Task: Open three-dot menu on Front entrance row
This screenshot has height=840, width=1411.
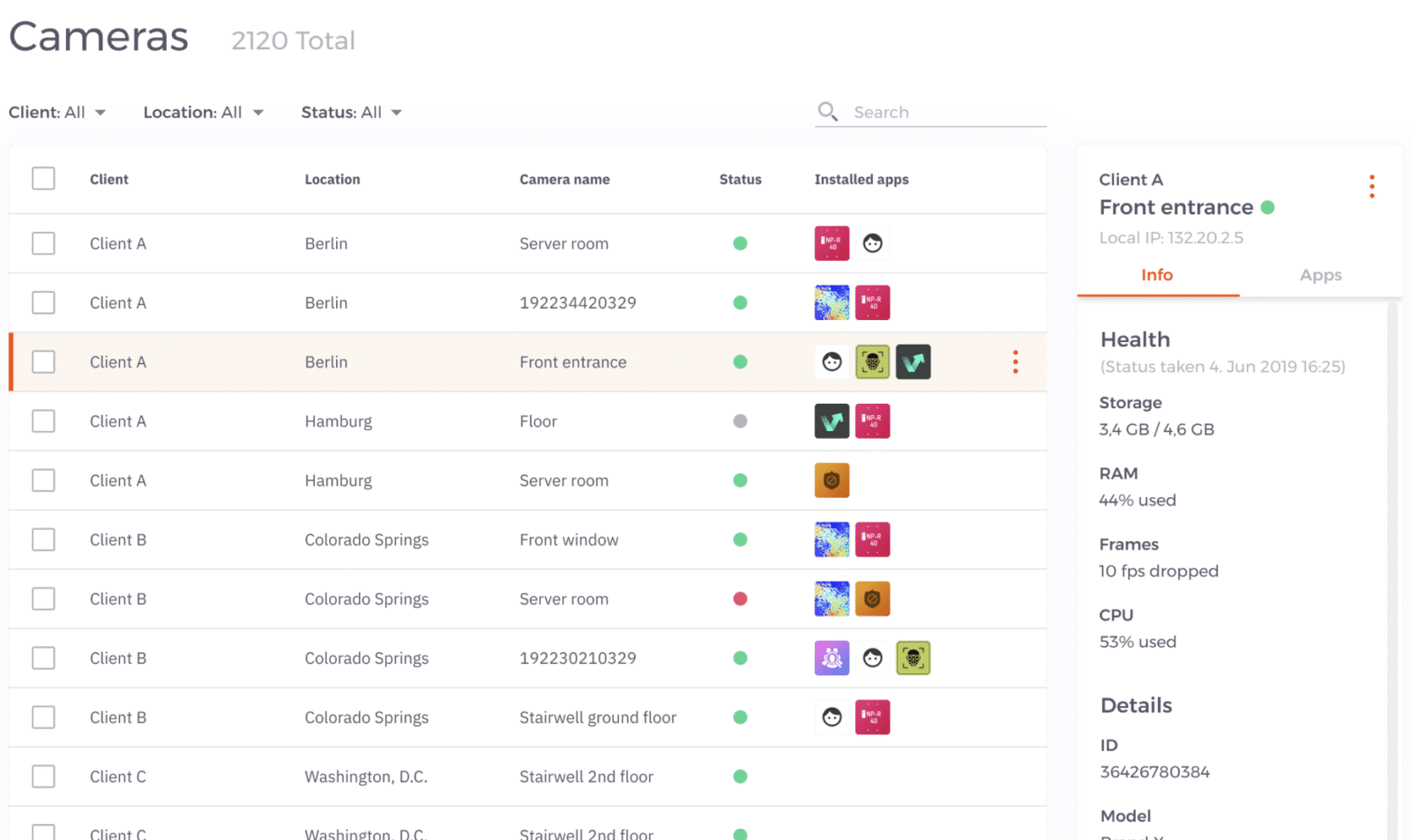Action: click(1015, 362)
